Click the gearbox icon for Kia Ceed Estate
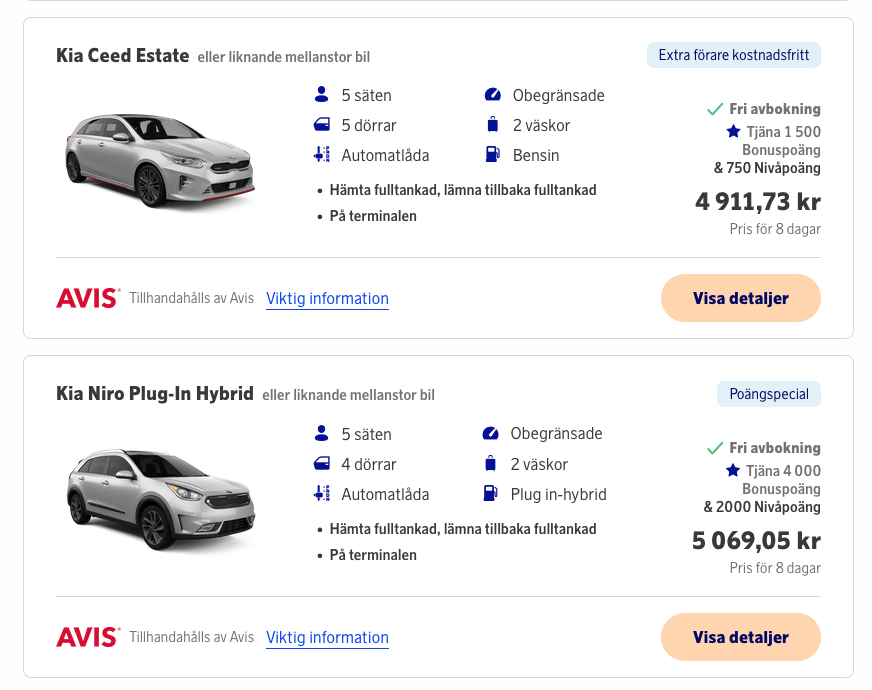Screen dimensions: 872x690 coord(321,155)
